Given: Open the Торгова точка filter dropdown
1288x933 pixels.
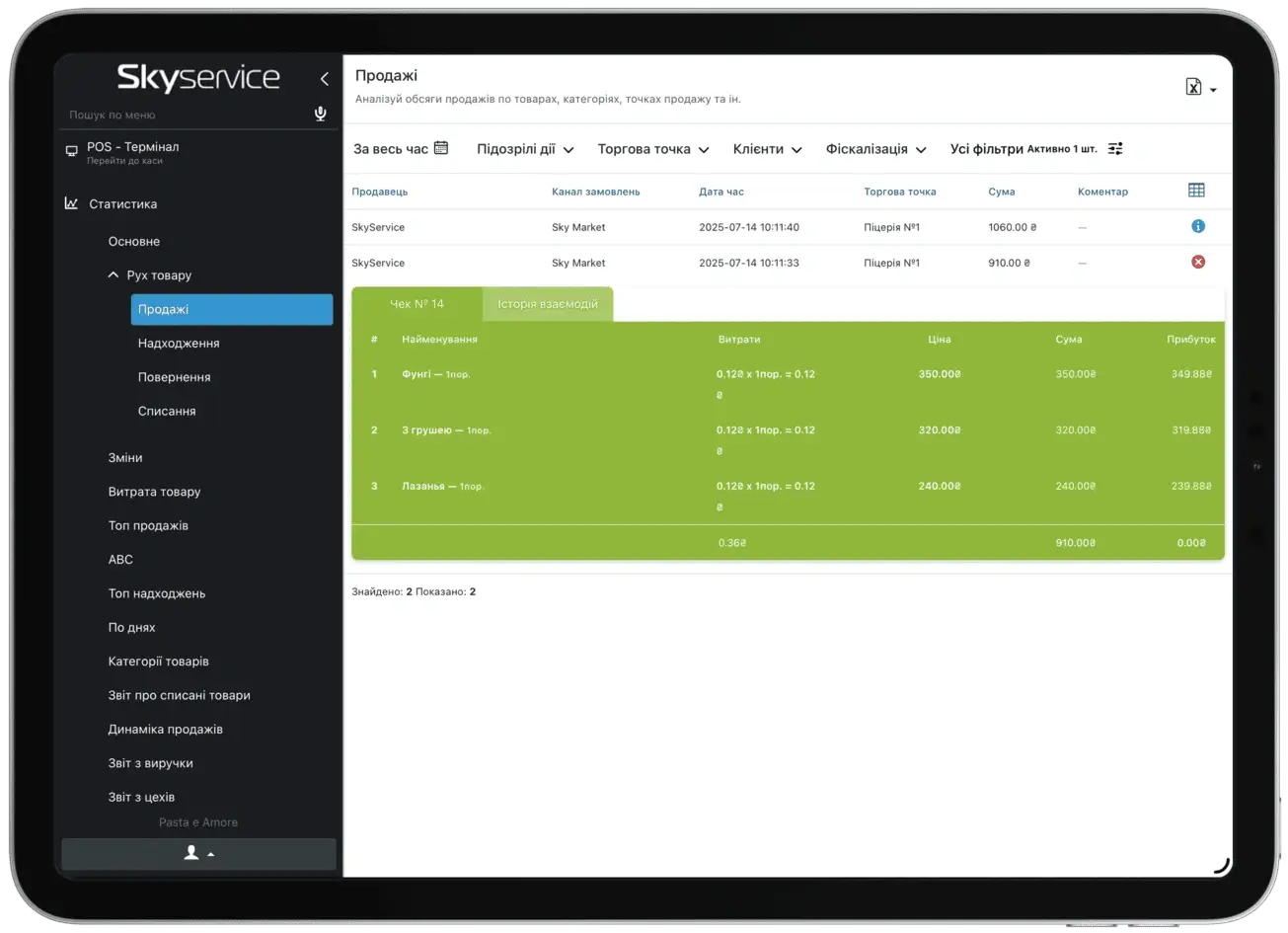Looking at the screenshot, I should pos(653,149).
